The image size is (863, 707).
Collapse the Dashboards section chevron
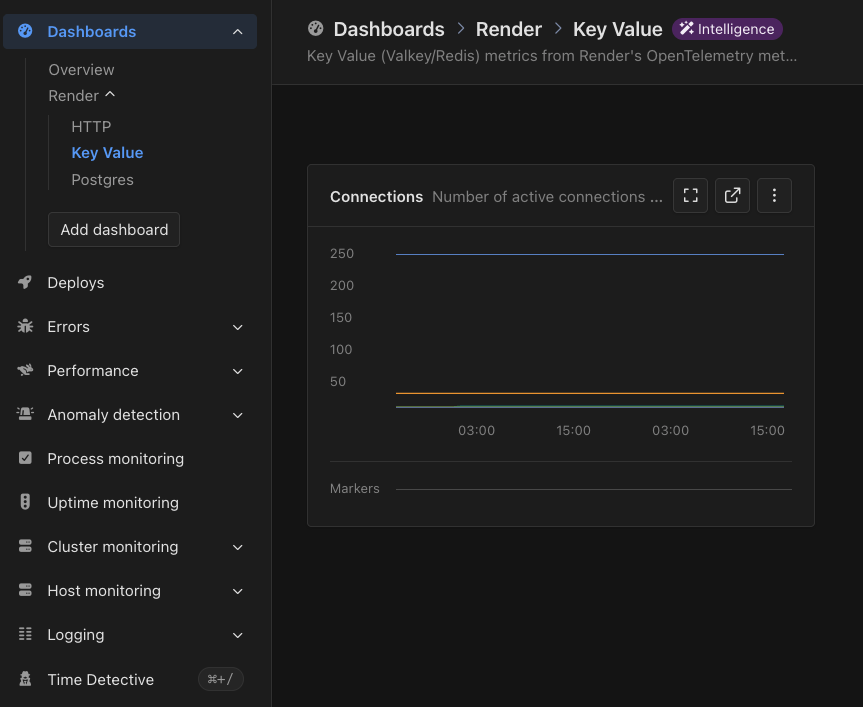click(x=237, y=32)
